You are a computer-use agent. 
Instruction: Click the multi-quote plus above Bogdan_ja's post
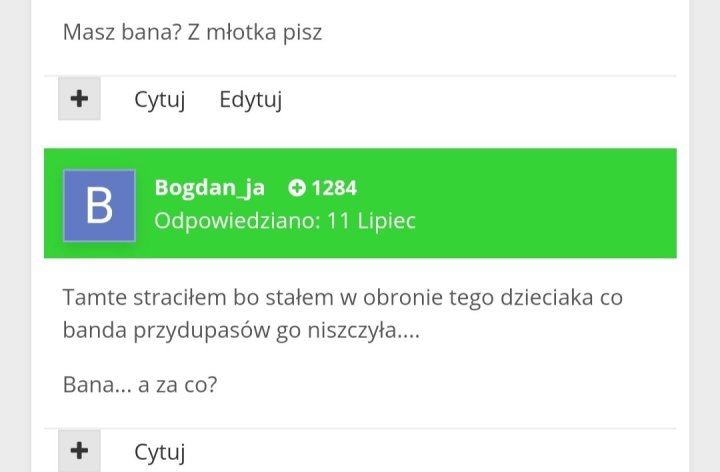(79, 100)
